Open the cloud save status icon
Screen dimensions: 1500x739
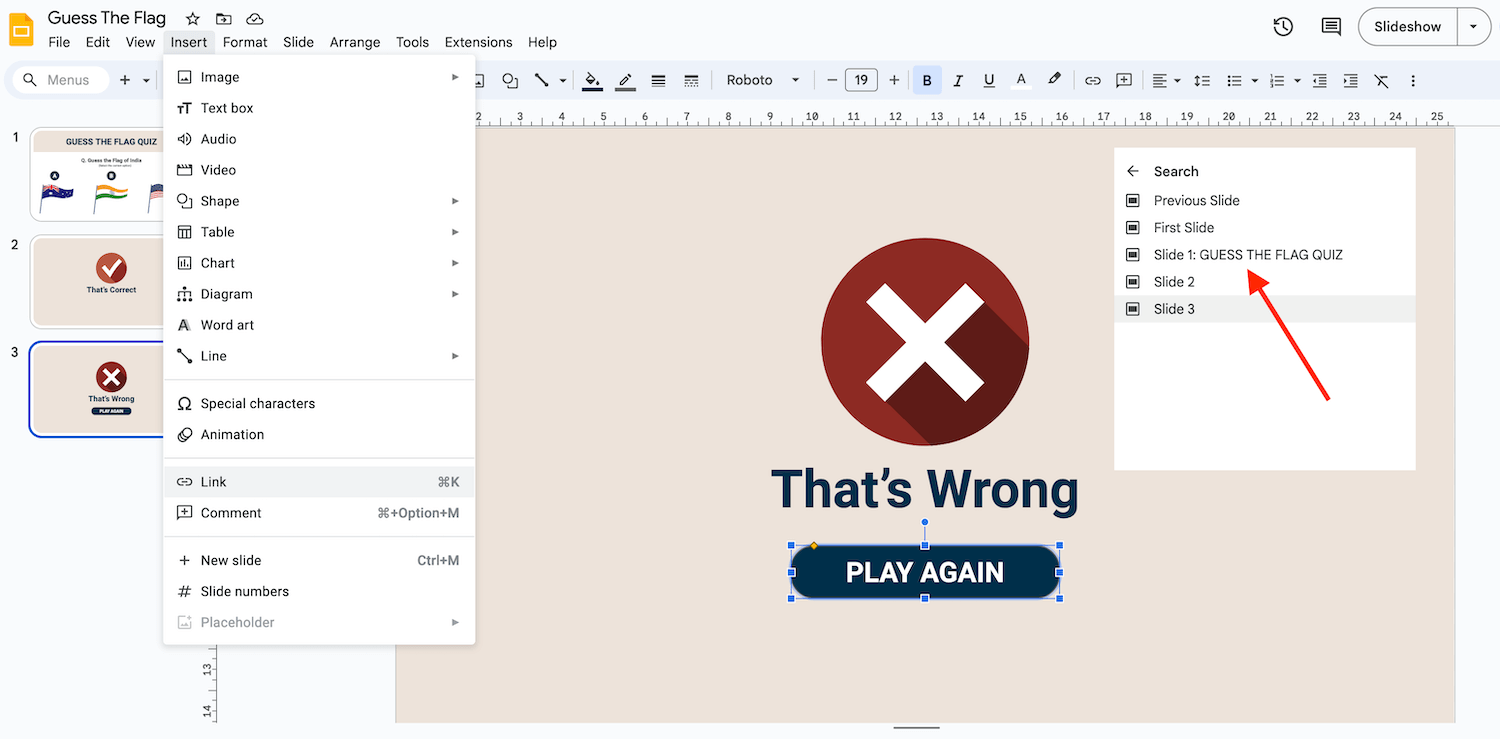coord(255,19)
